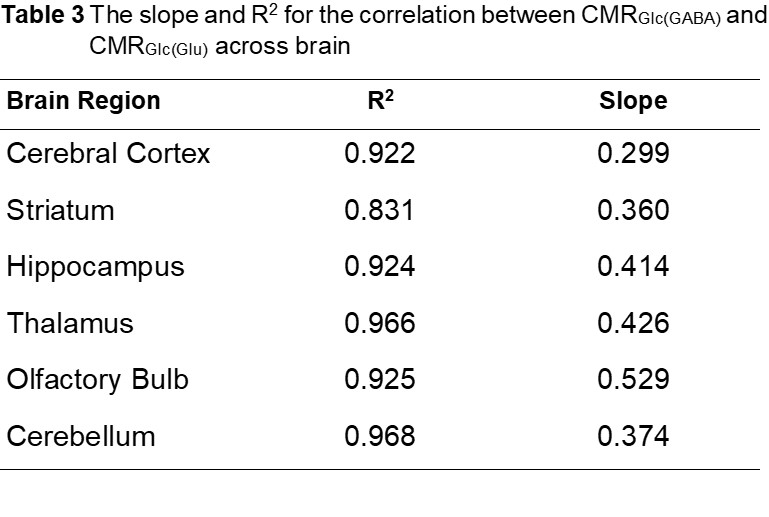Click the Thalamus slope value 0.426
Viewport: 769px width, 517px height.
pyautogui.click(x=633, y=323)
